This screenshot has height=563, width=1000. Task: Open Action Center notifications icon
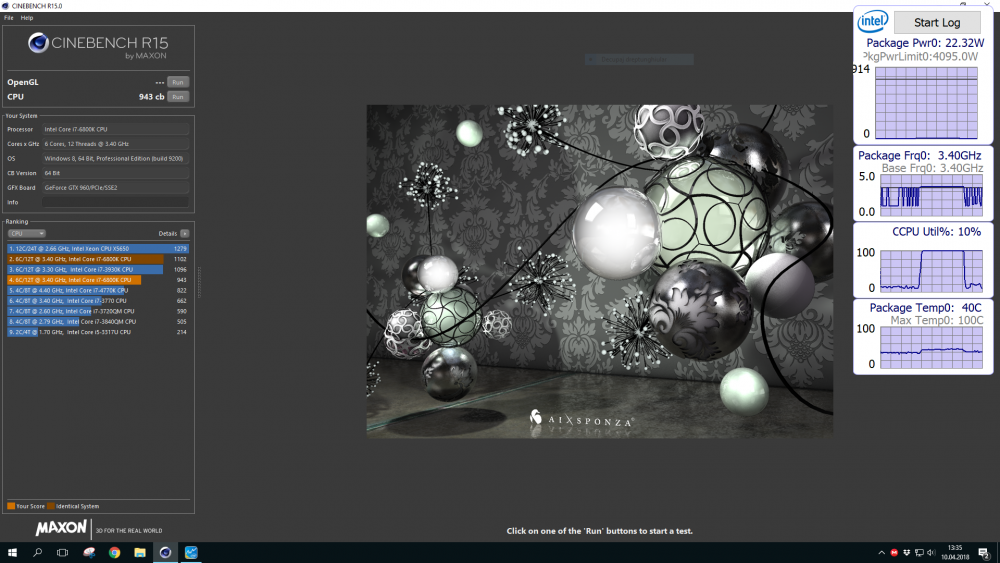984,553
